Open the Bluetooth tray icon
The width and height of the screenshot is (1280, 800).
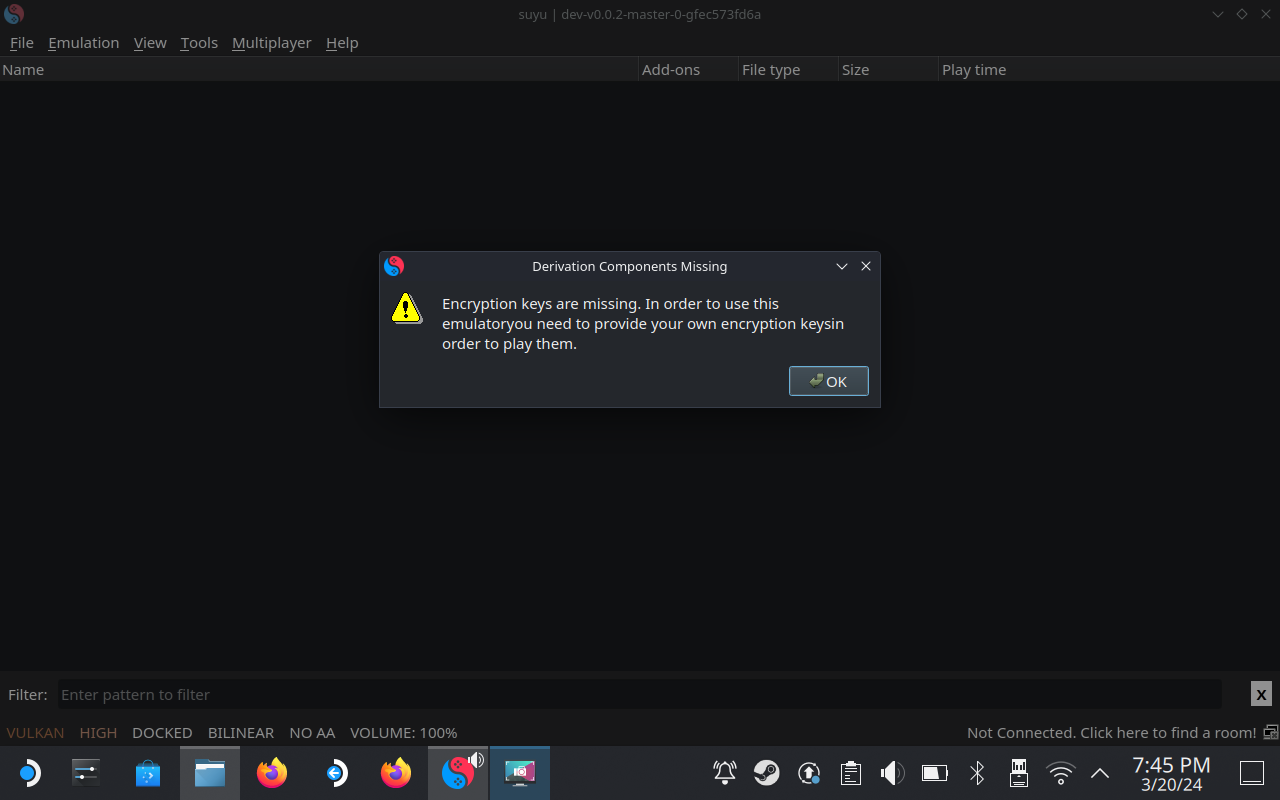pyautogui.click(x=978, y=773)
